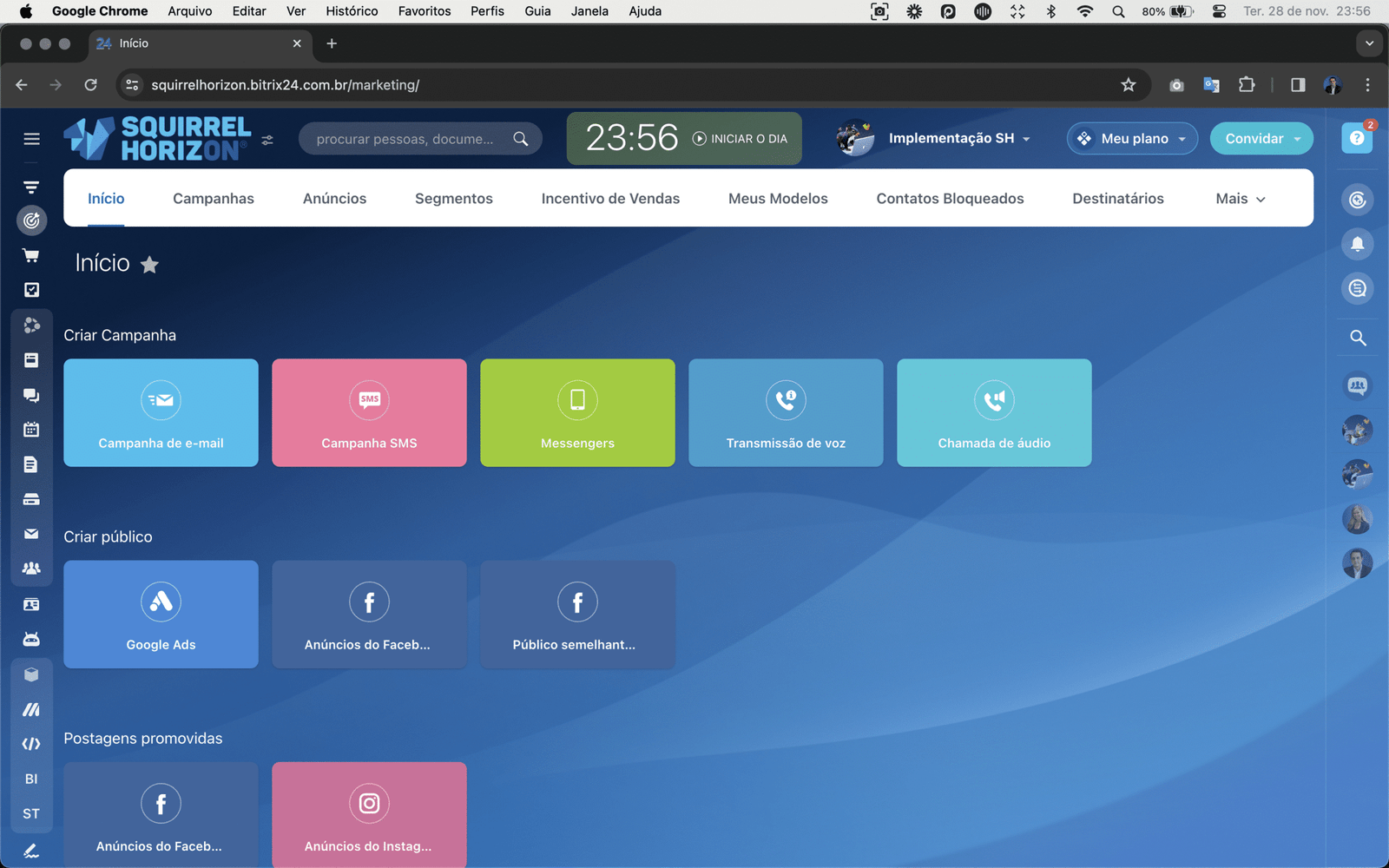Open the Campanha SMS tile
Viewport: 1389px width, 868px height.
(369, 413)
